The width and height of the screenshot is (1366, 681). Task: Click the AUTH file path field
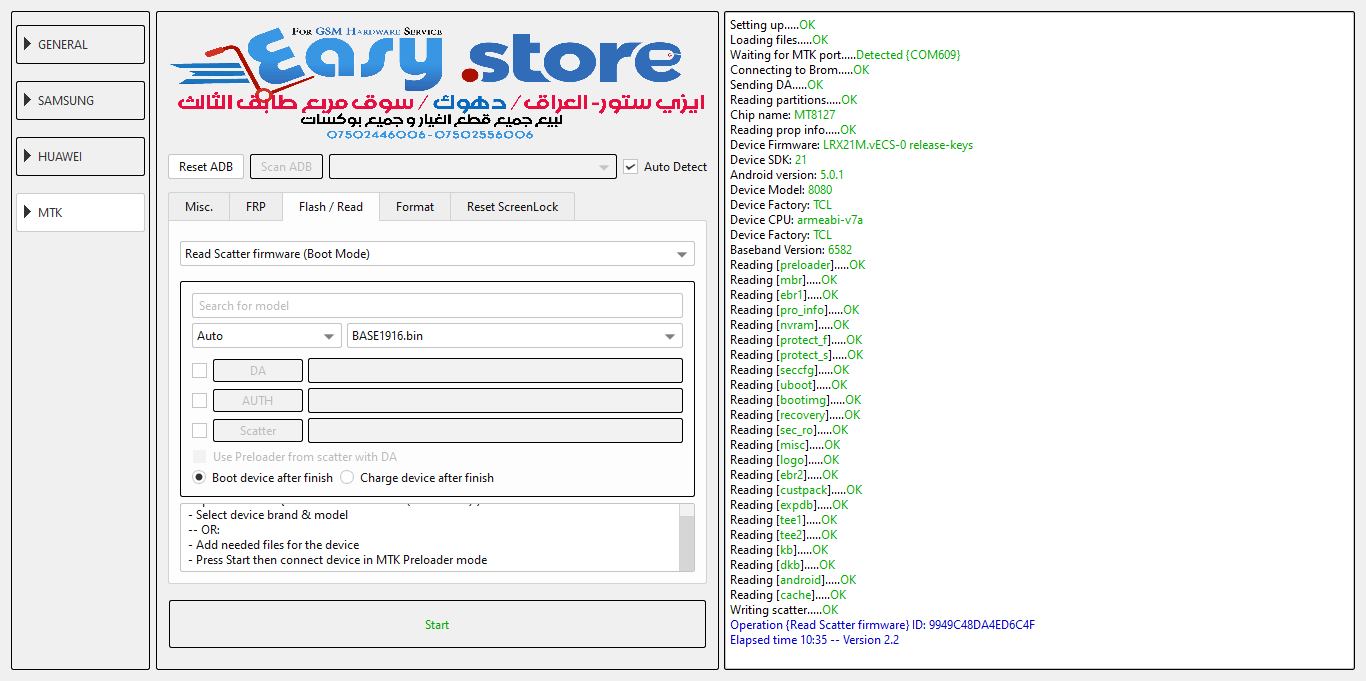pyautogui.click(x=495, y=400)
